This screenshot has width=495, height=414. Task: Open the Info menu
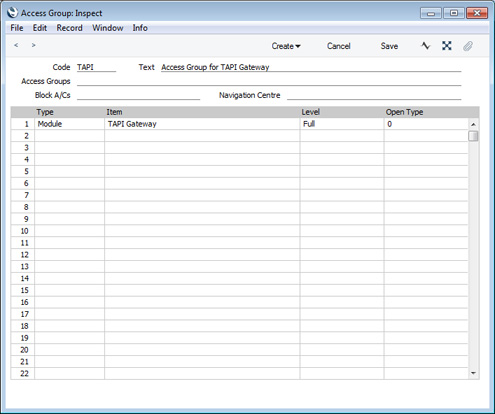pyautogui.click(x=140, y=28)
